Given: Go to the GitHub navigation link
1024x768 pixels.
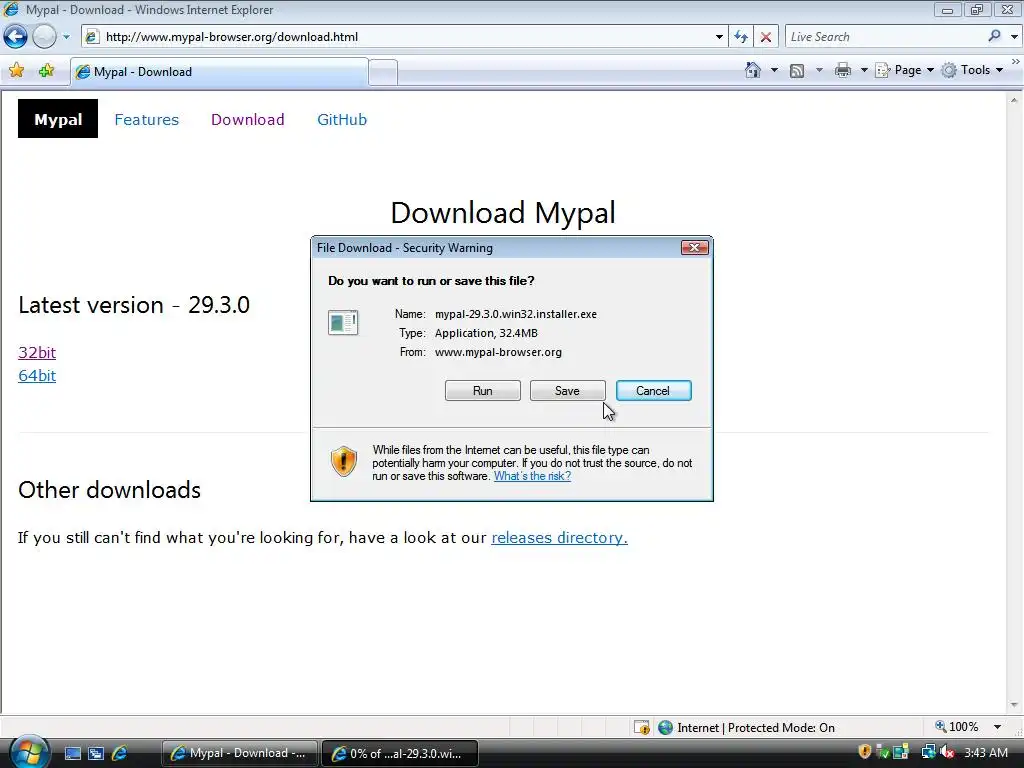Looking at the screenshot, I should click(x=342, y=120).
